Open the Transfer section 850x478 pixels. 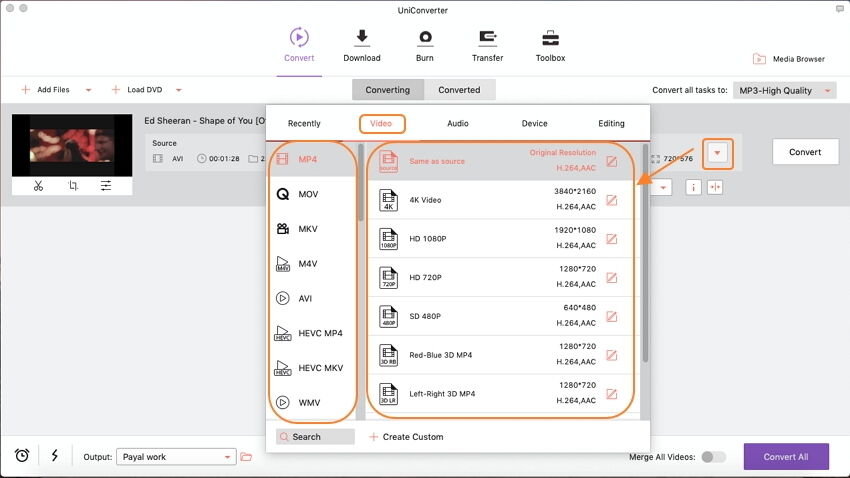(x=487, y=45)
